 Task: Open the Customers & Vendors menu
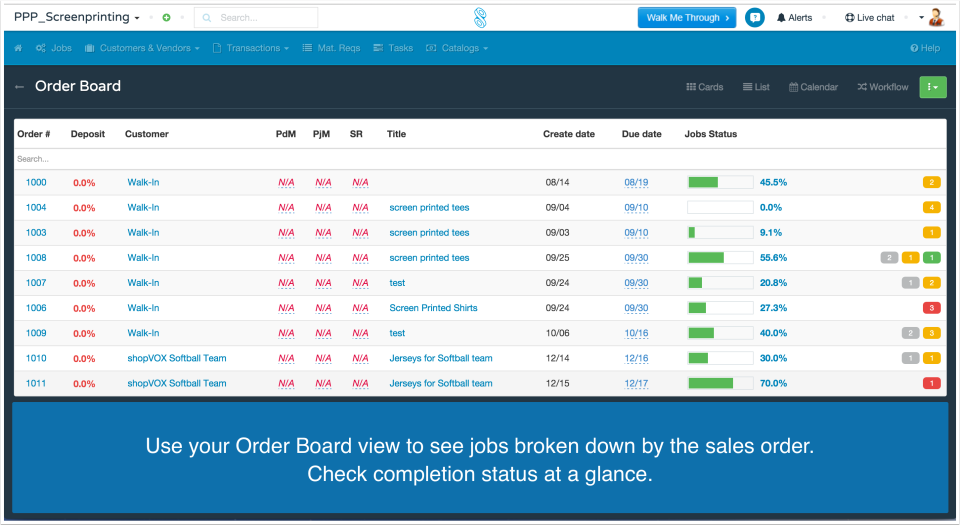pyautogui.click(x=142, y=48)
